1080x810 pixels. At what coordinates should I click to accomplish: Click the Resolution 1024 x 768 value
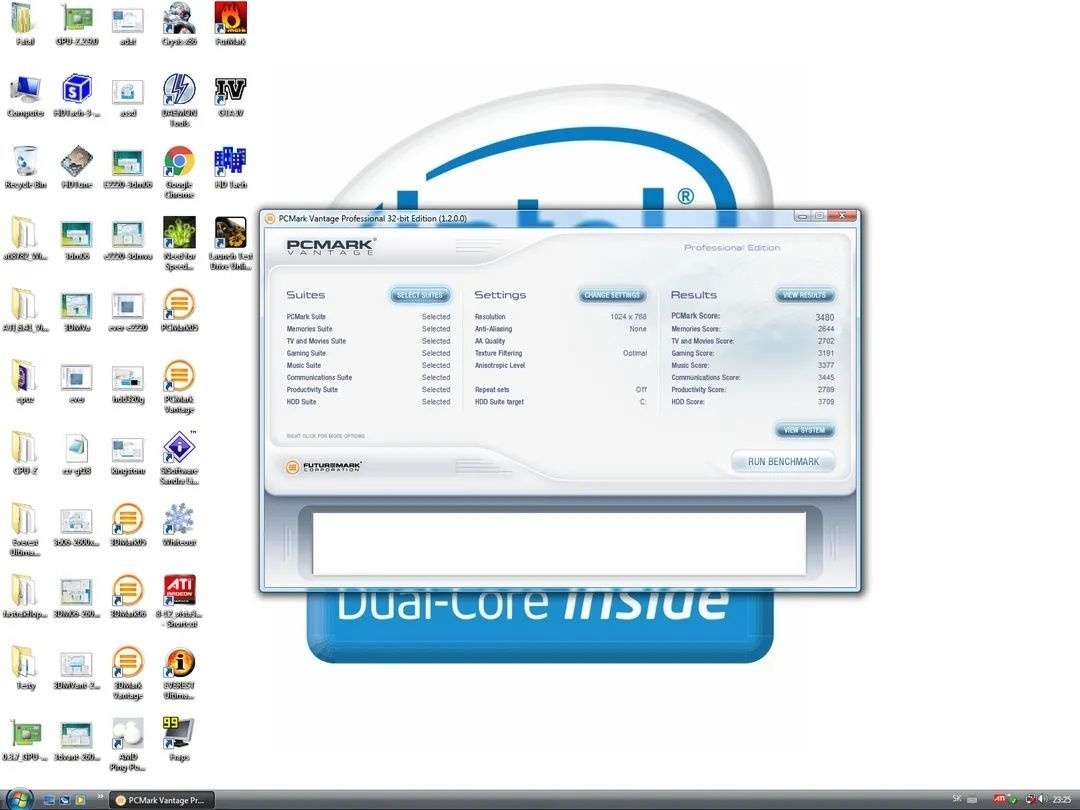pyautogui.click(x=628, y=317)
